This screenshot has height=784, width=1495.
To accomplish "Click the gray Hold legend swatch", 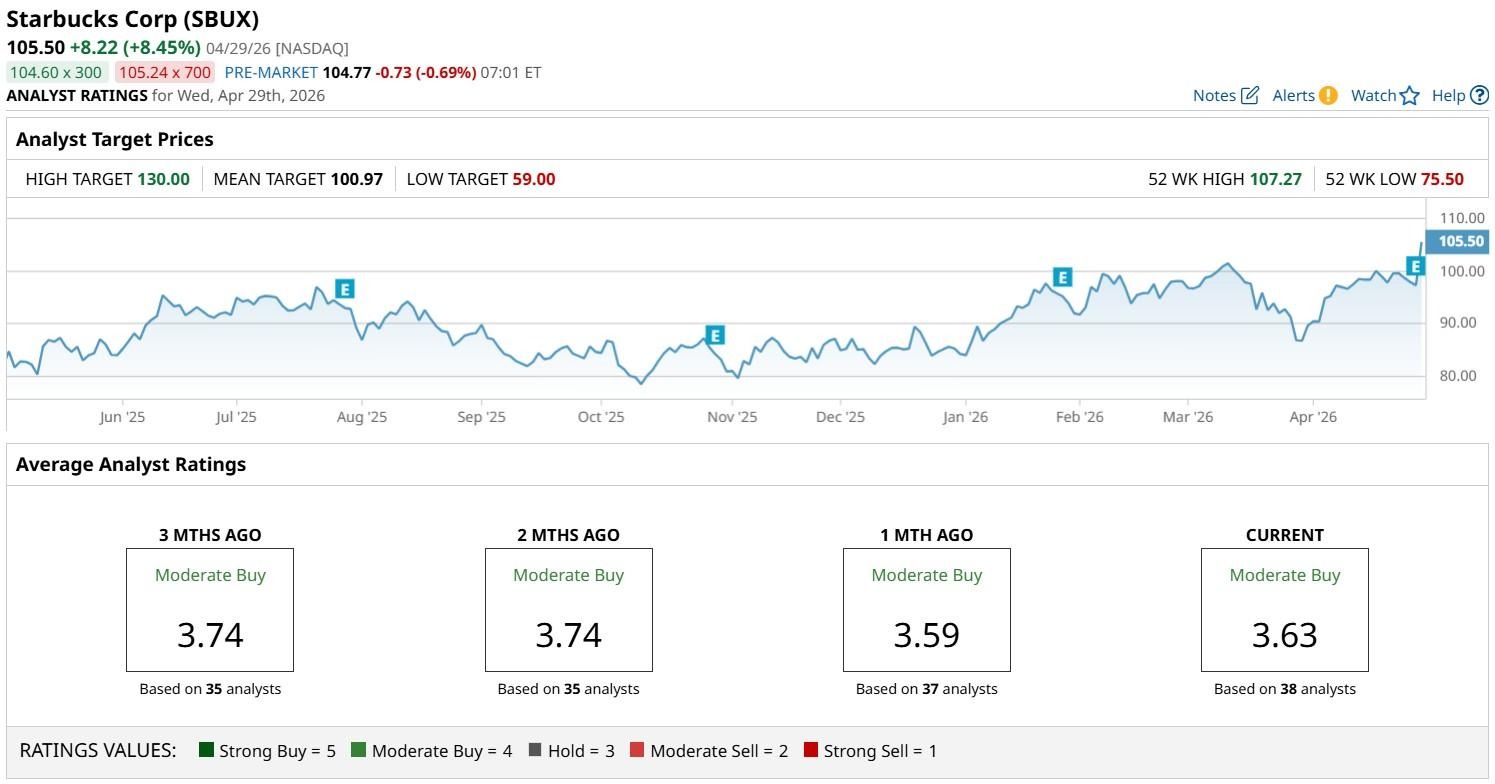I will [x=535, y=750].
